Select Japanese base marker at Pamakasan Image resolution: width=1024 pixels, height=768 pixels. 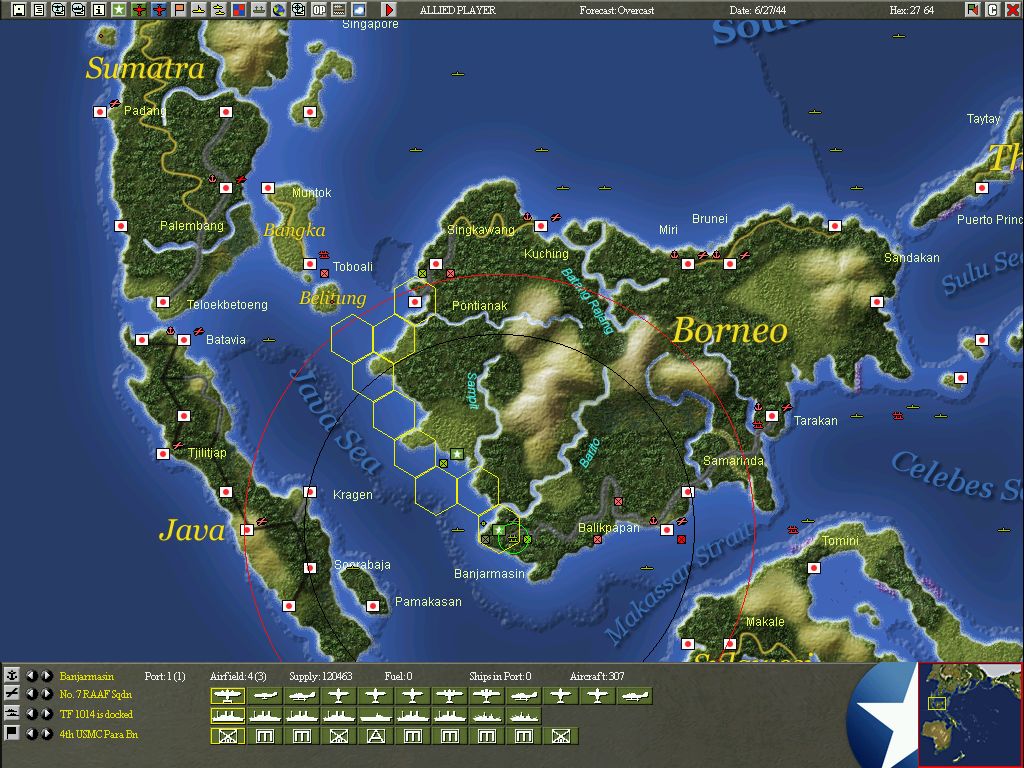tap(373, 606)
